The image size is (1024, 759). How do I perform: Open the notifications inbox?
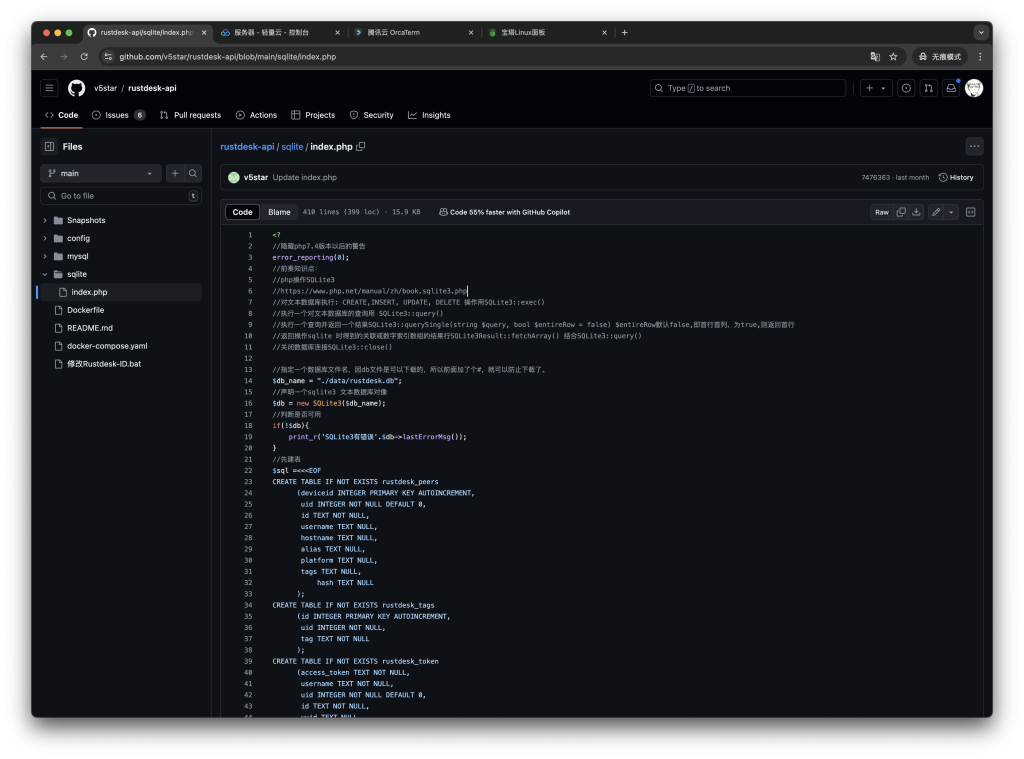point(951,88)
